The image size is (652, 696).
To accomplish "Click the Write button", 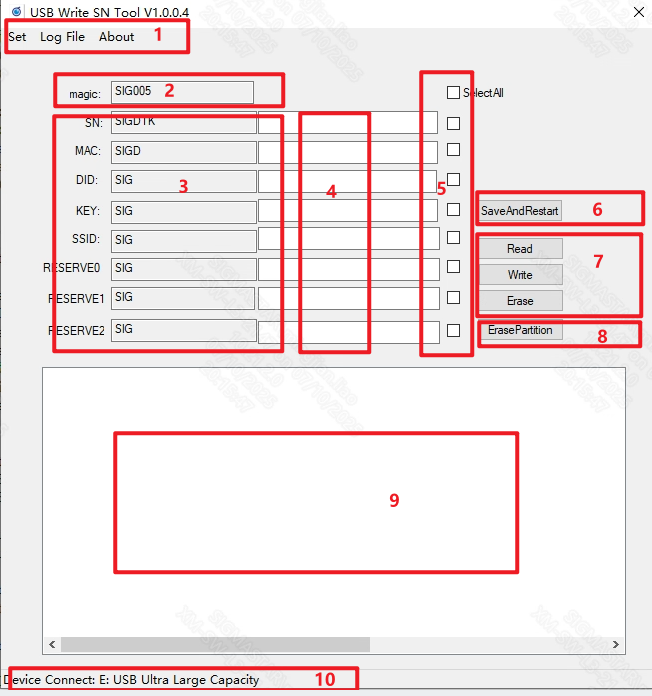I will point(520,275).
